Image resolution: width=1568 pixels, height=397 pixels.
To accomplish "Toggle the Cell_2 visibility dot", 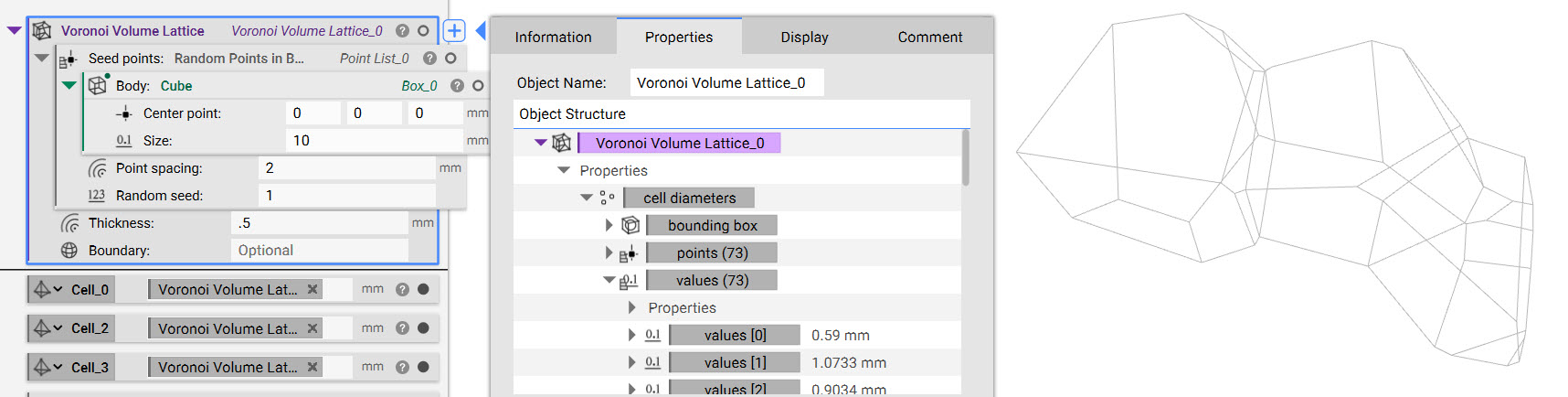I will (x=423, y=328).
